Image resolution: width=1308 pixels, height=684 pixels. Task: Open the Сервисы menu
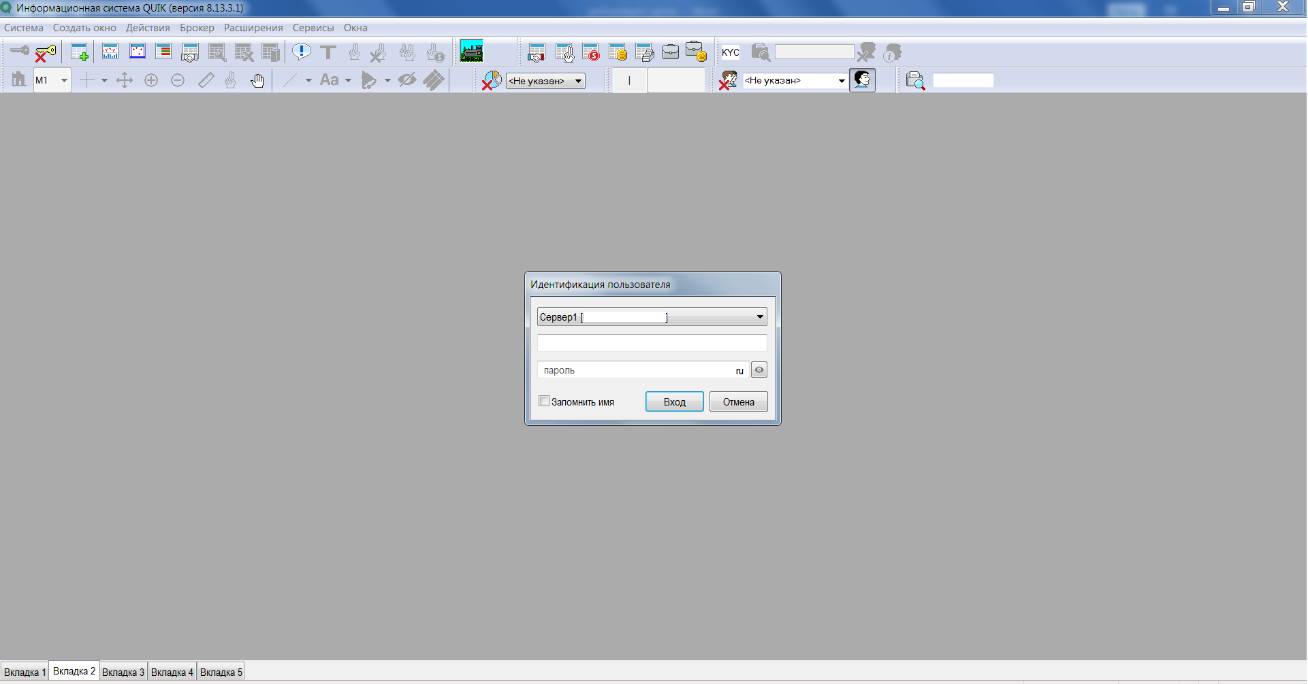[313, 28]
